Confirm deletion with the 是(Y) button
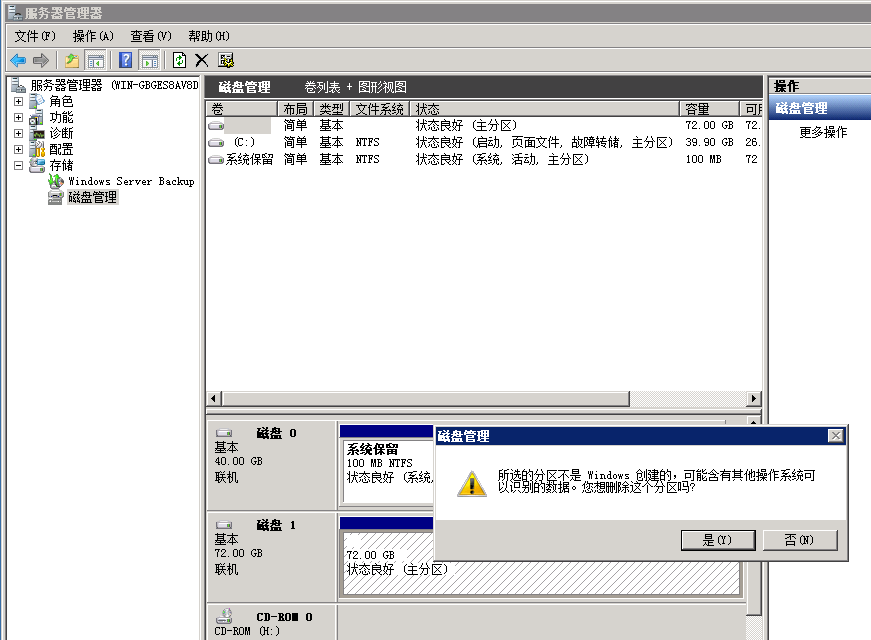871x640 pixels. 717,540
